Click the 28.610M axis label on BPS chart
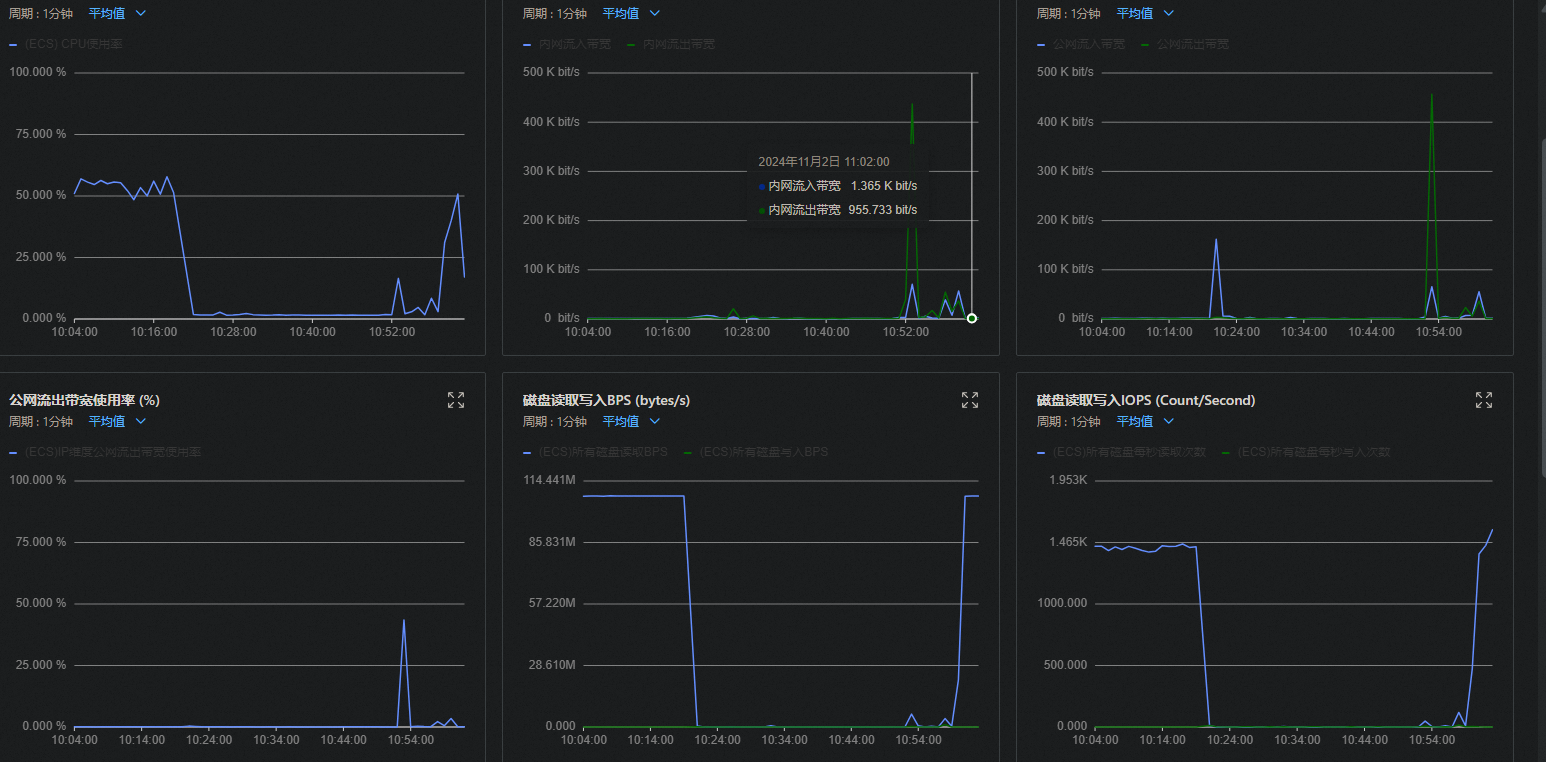Viewport: 1546px width, 762px height. (552, 665)
